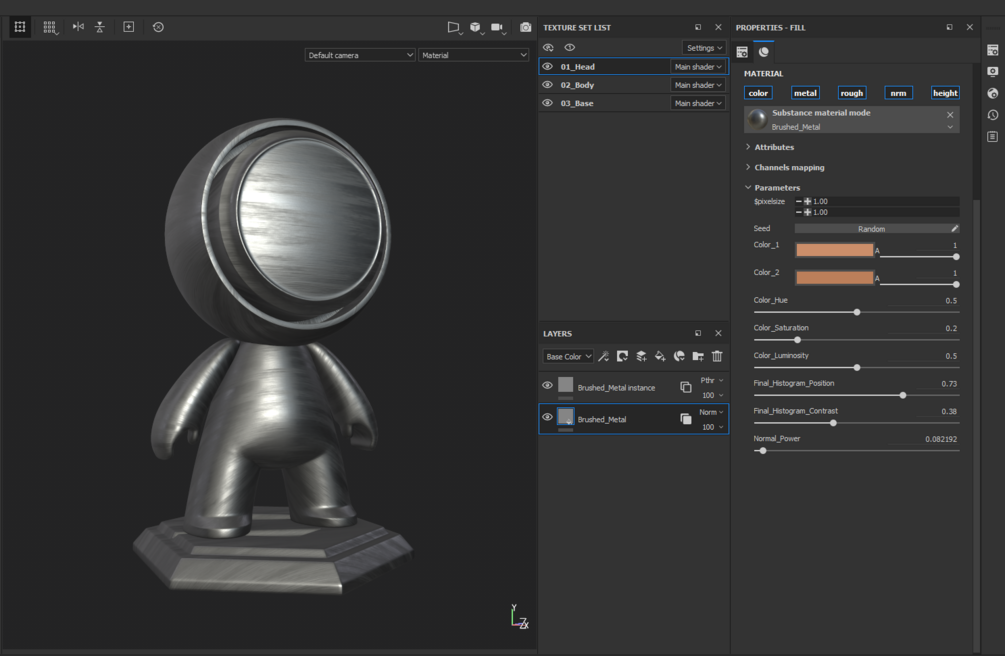The height and width of the screenshot is (656, 1005).
Task: Open the Log icon in the right sidebar
Action: point(993,137)
